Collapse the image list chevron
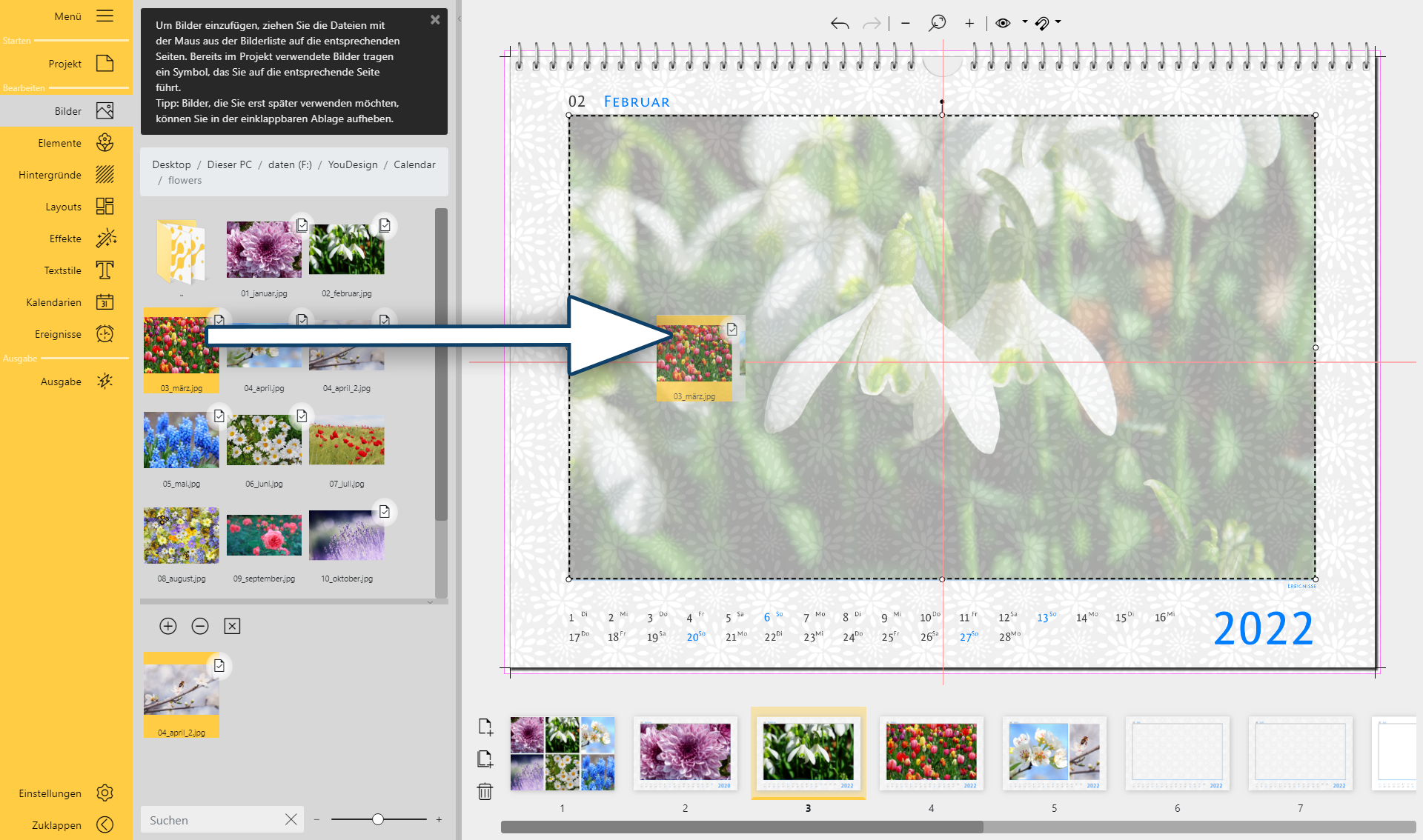The width and height of the screenshot is (1423, 840). tap(430, 602)
